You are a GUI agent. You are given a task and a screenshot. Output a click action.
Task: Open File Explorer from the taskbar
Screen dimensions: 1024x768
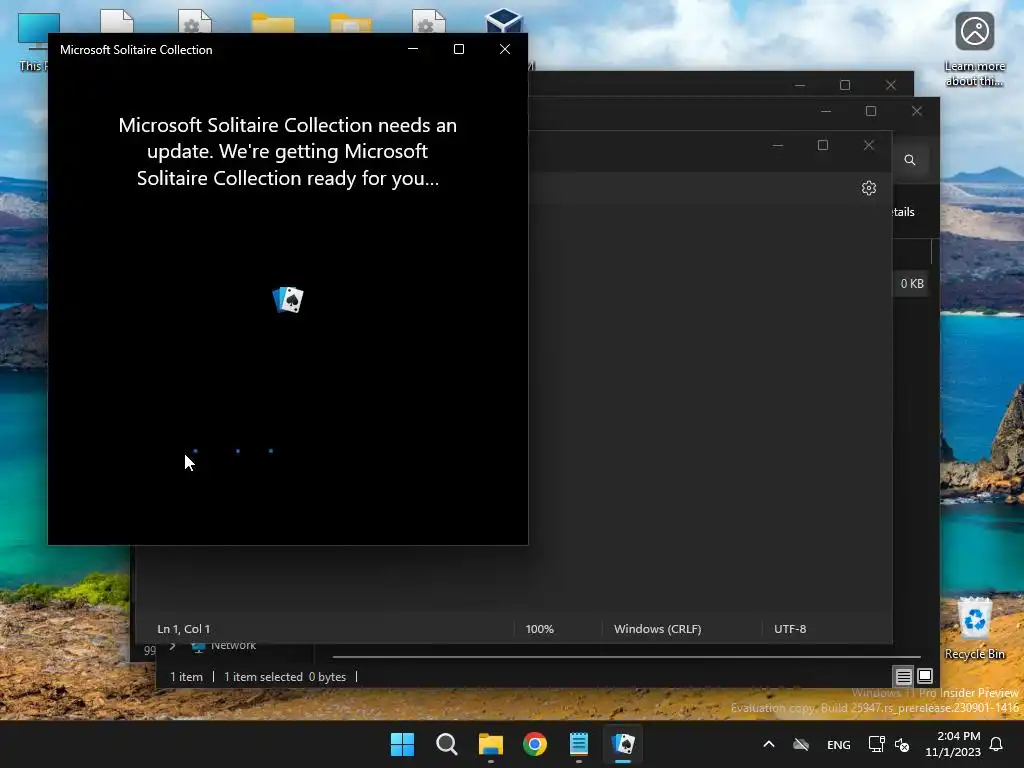490,744
